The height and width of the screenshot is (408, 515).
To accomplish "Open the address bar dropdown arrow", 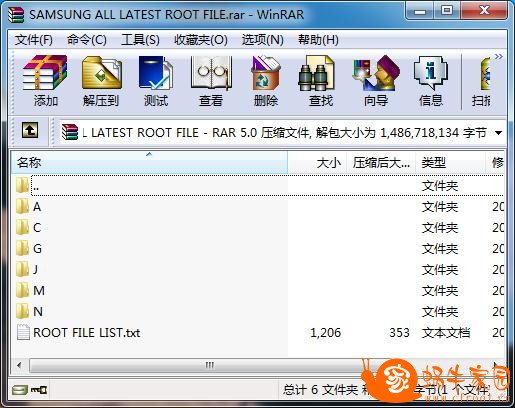I will (498, 133).
